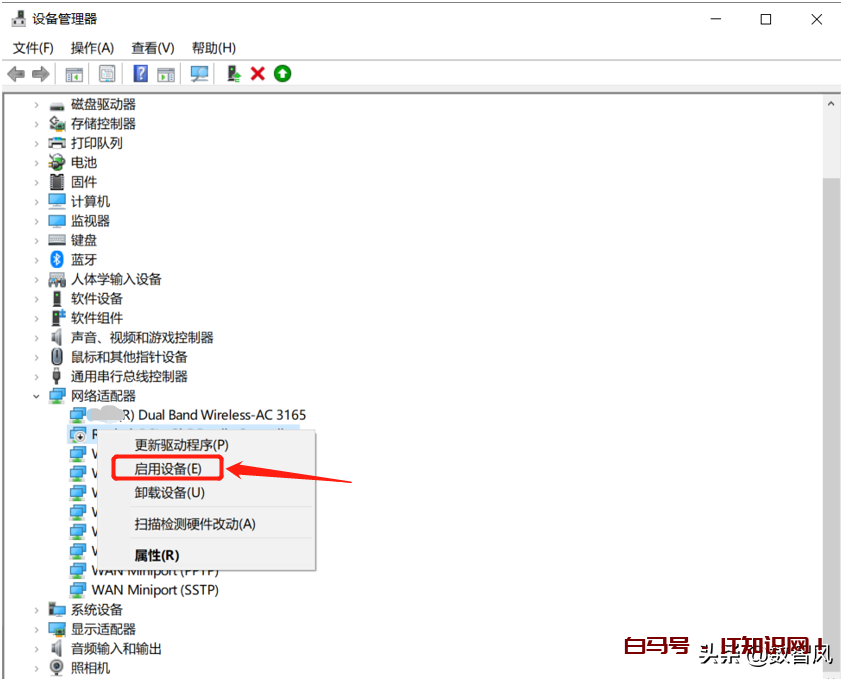Collapse the 网络适配器 category
This screenshot has width=852, height=684.
coord(37,396)
